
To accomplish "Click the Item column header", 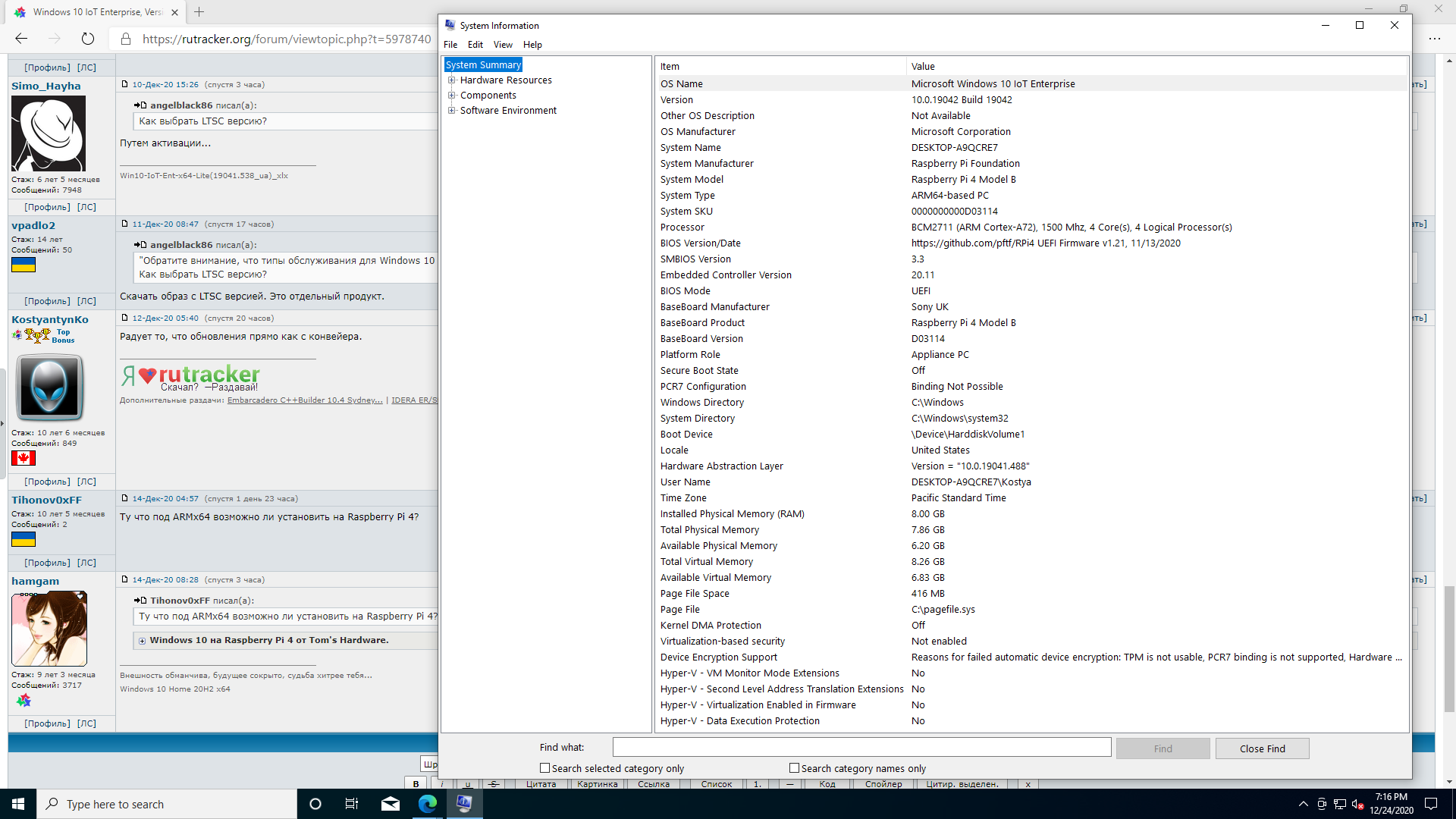I will tap(781, 66).
